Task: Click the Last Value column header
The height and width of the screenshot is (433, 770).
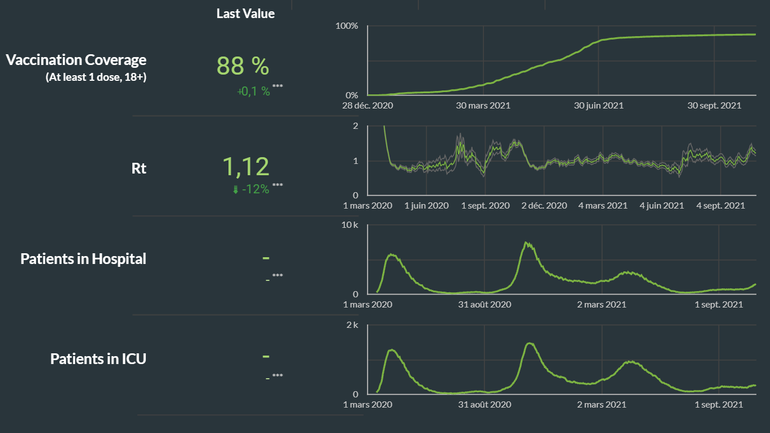Action: pyautogui.click(x=245, y=14)
